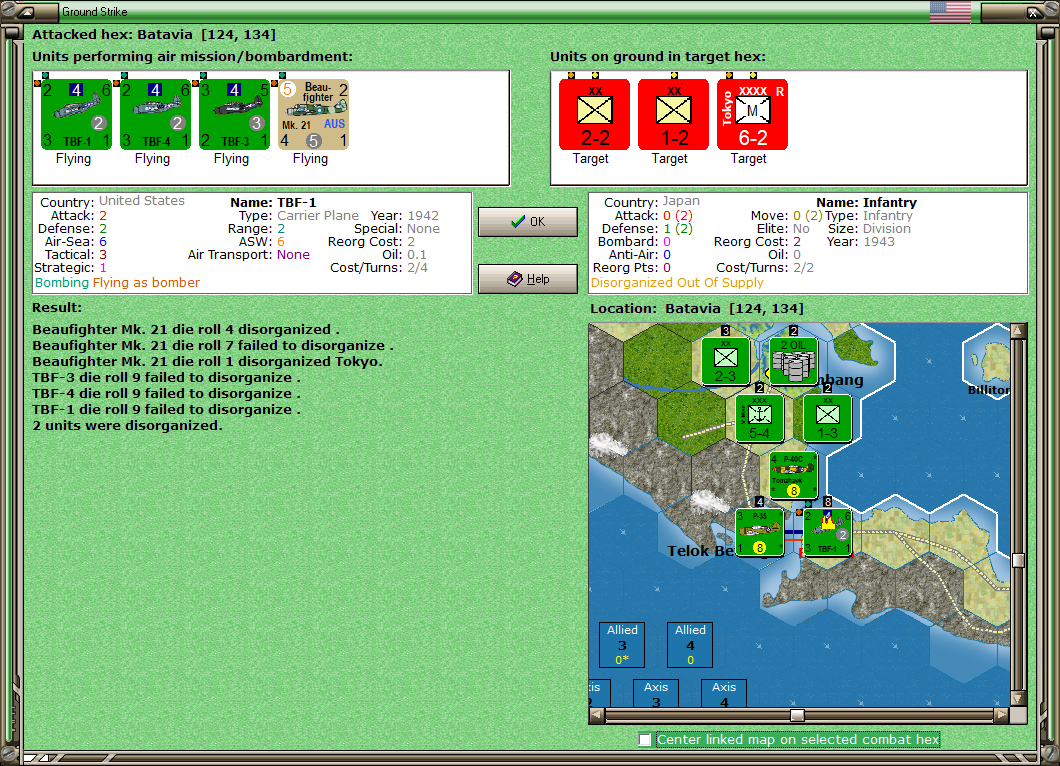The image size is (1060, 766).
Task: Click the 'TBF-1 die roll 9' result line
Action: (166, 410)
